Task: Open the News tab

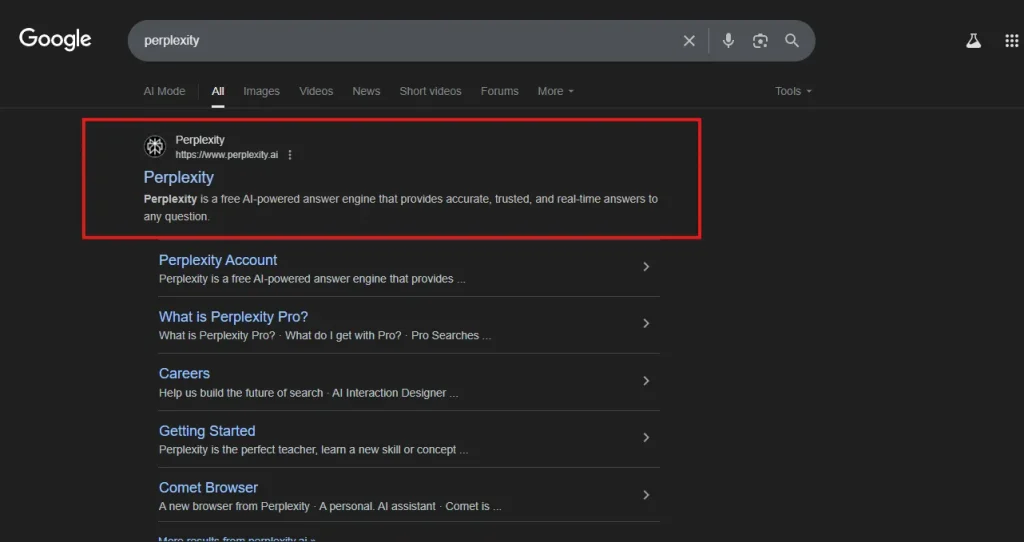Action: tap(366, 91)
